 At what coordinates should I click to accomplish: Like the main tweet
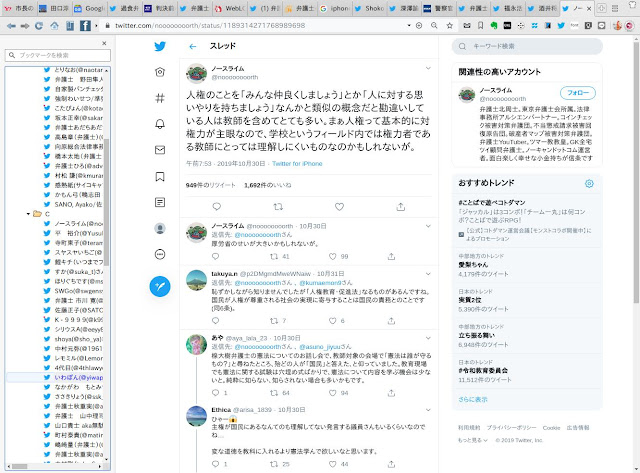(x=339, y=207)
